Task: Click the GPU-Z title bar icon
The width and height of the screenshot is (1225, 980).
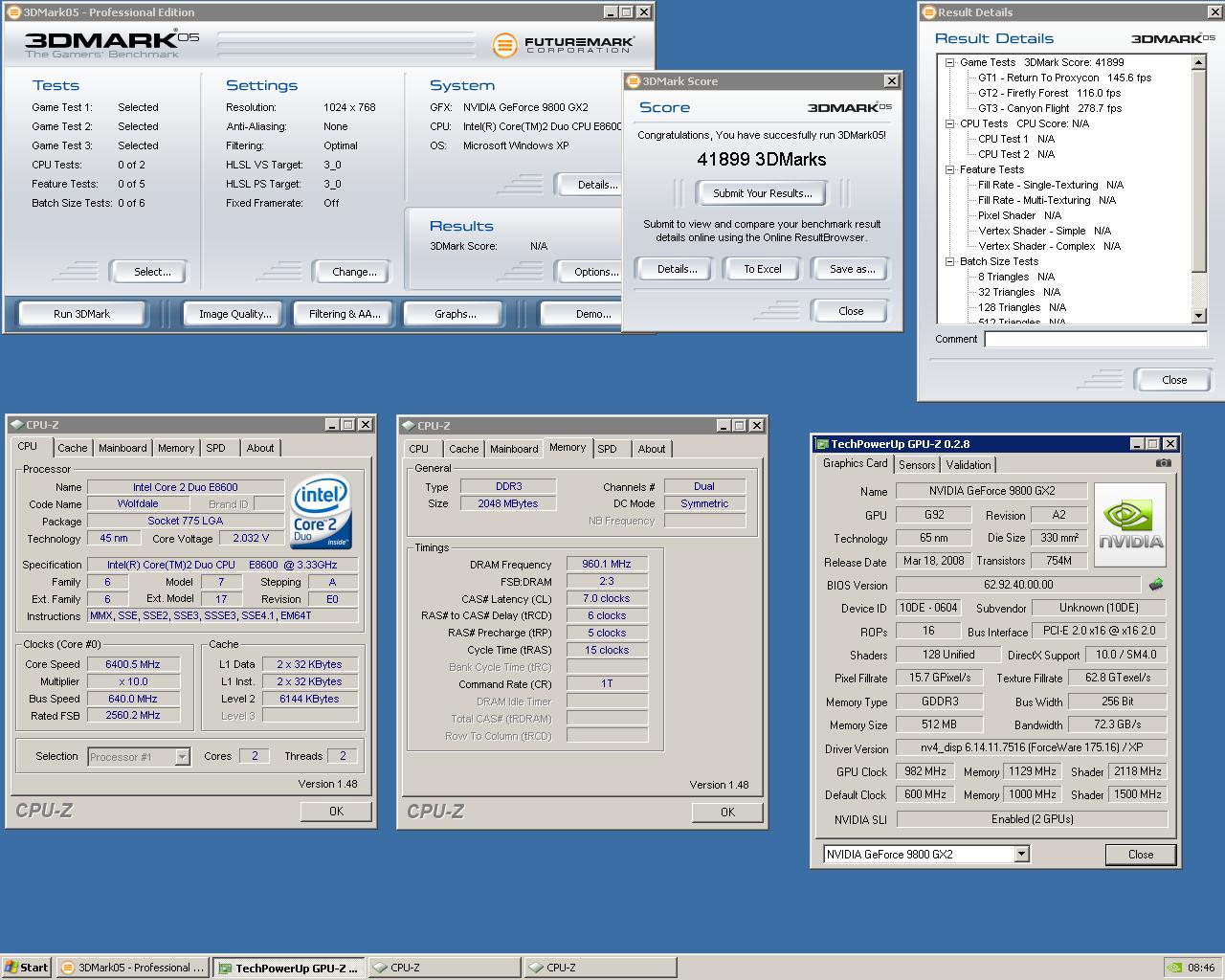Action: click(821, 444)
